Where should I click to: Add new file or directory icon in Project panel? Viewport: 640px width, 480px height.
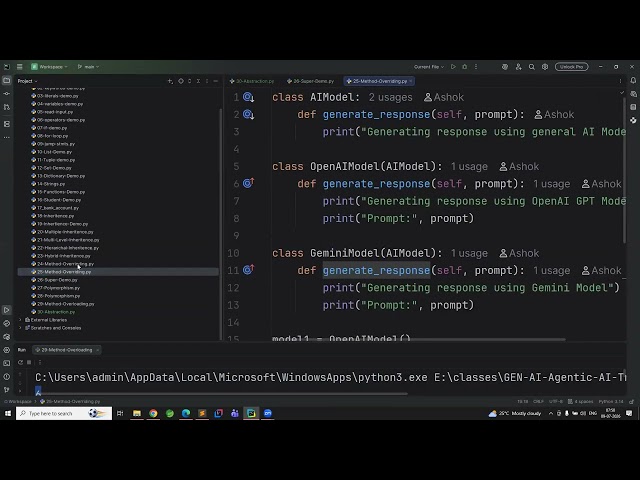[x=170, y=81]
